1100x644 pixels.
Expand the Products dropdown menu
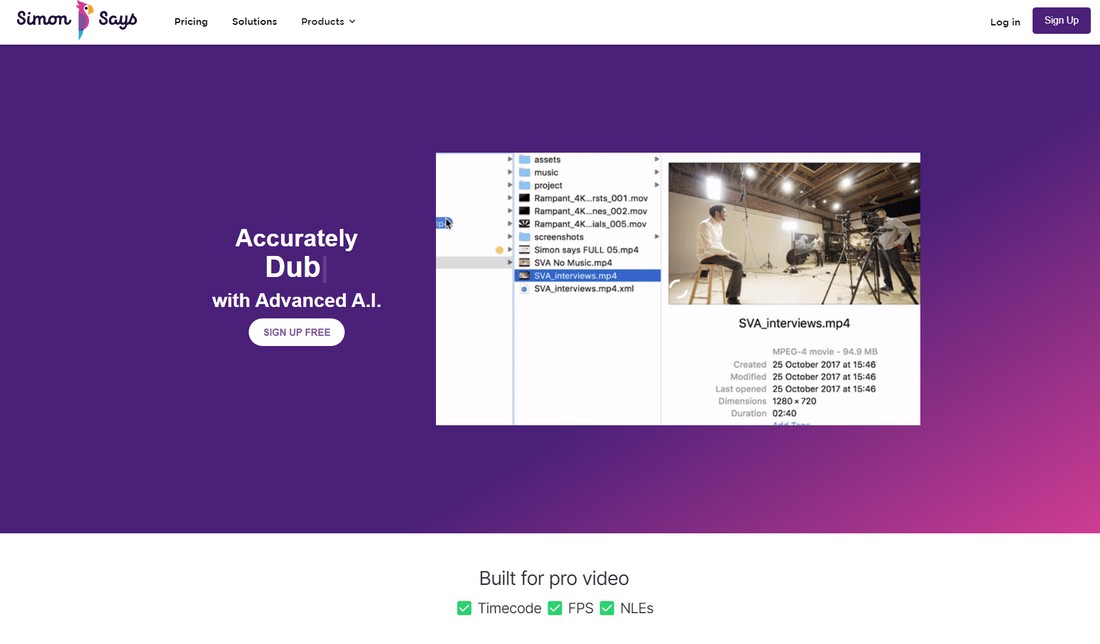coord(328,22)
